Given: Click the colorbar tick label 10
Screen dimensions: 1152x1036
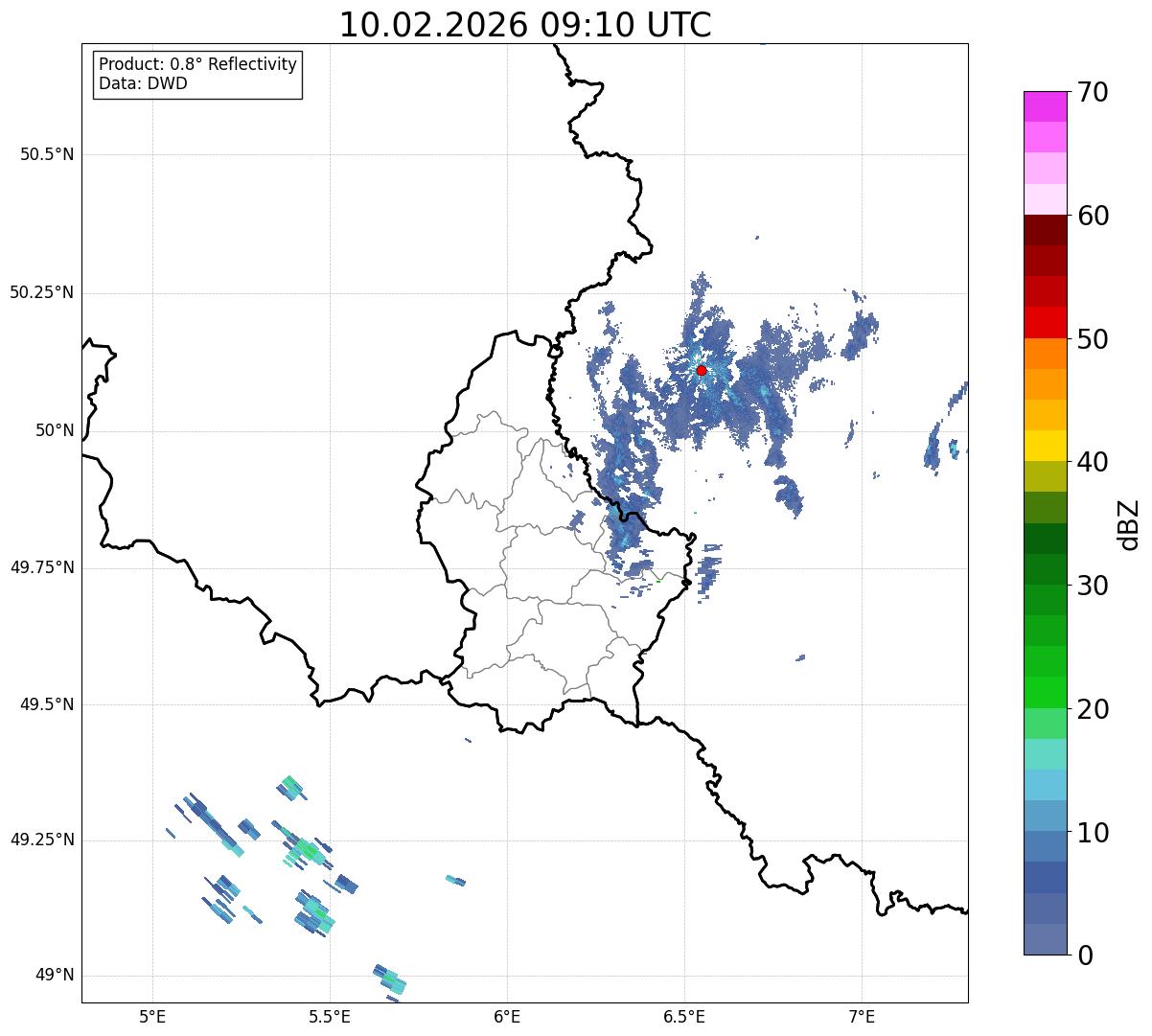Looking at the screenshot, I should 1093,834.
